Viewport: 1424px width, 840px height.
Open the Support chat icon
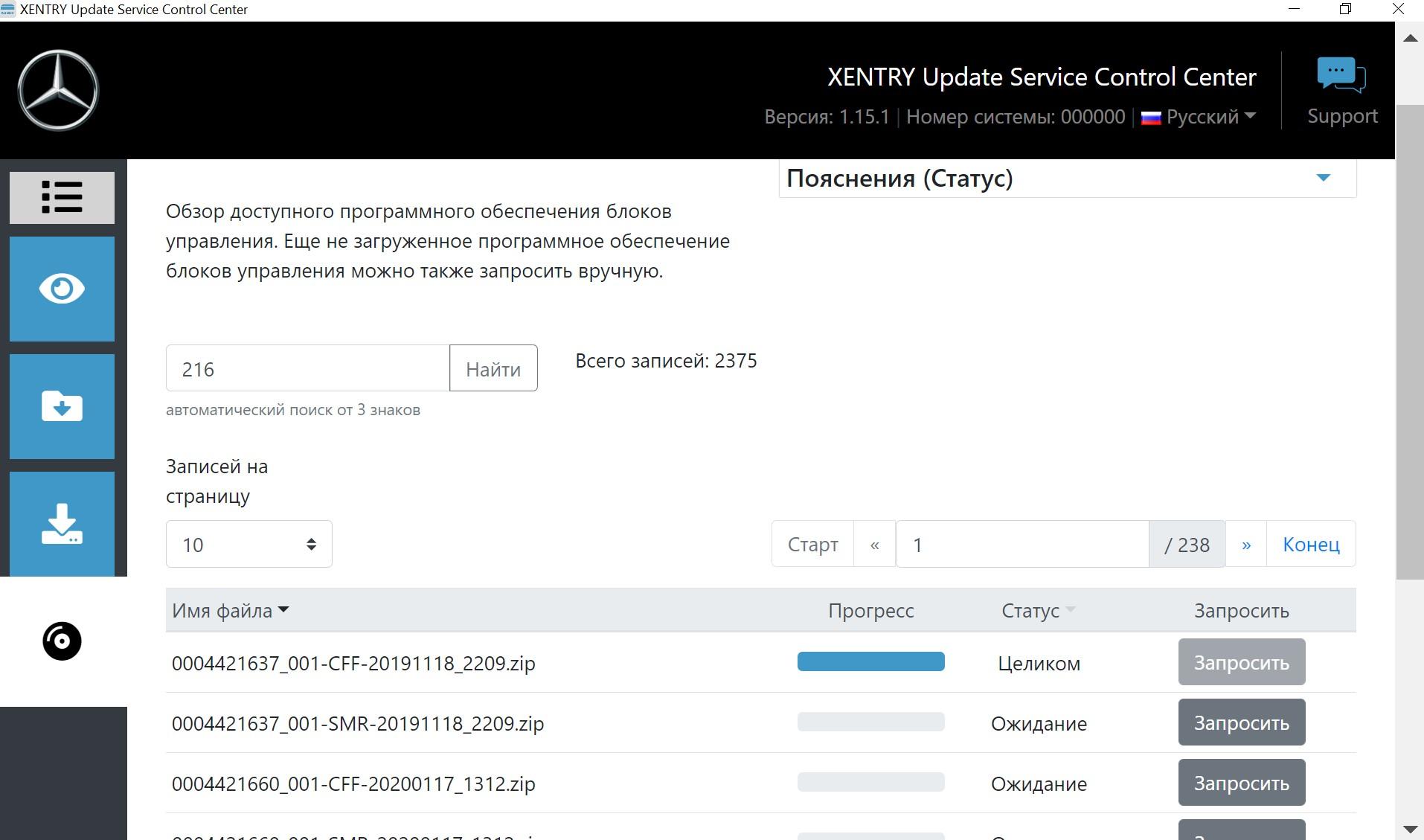click(1341, 75)
